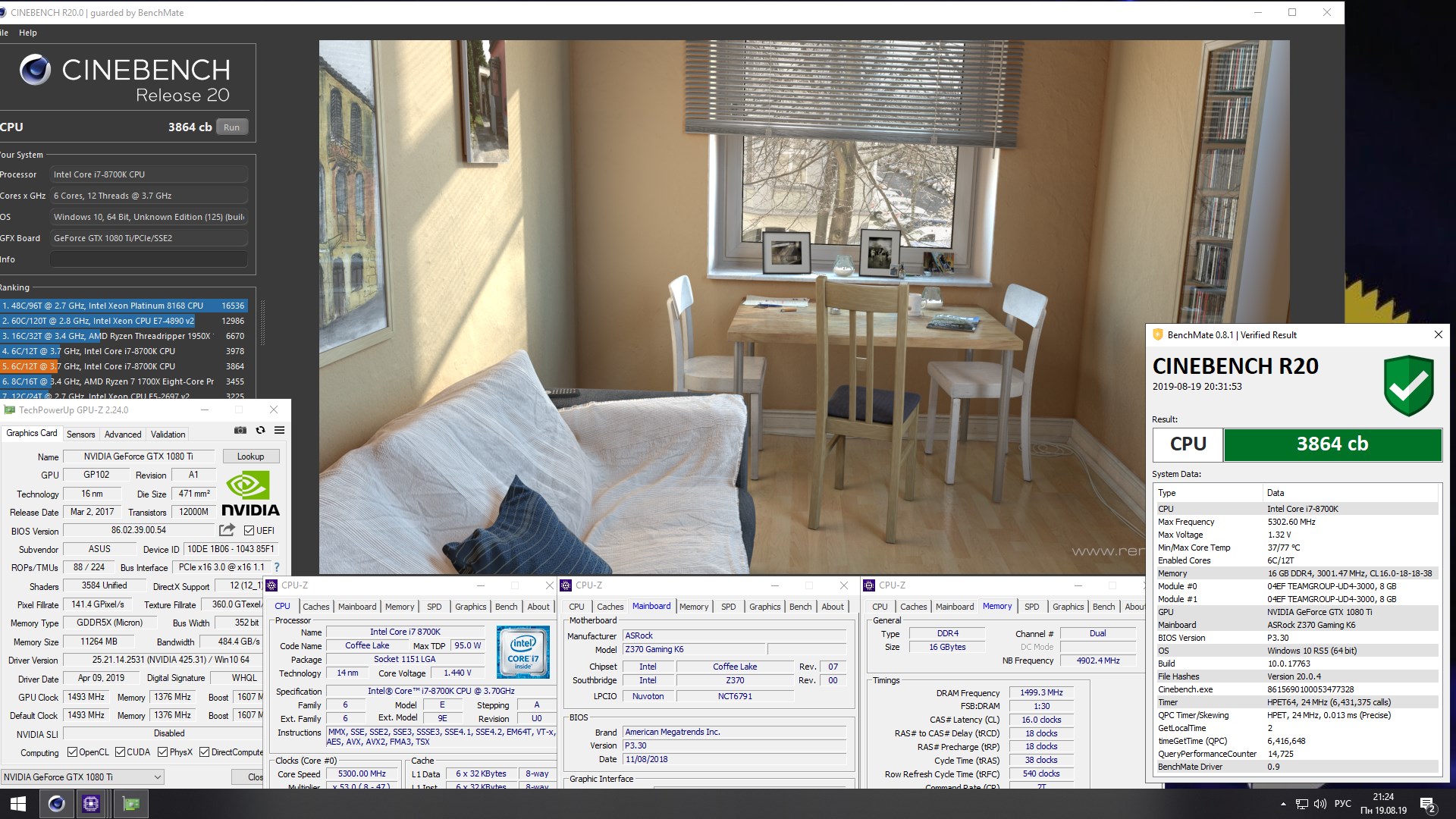Toggle the PhysX checkbox

click(x=162, y=752)
